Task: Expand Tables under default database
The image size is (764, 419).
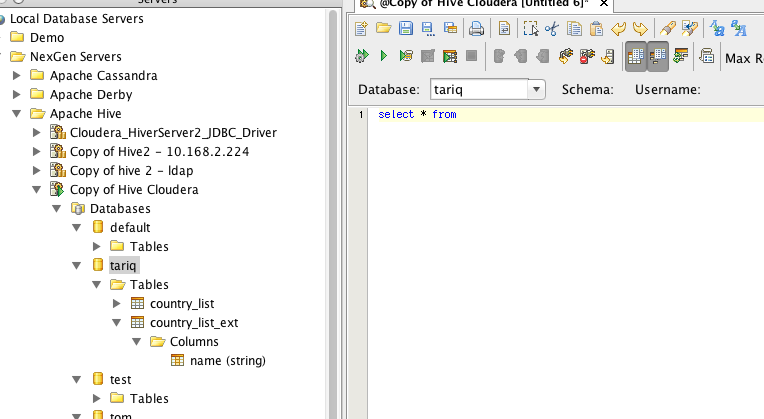Action: click(96, 247)
